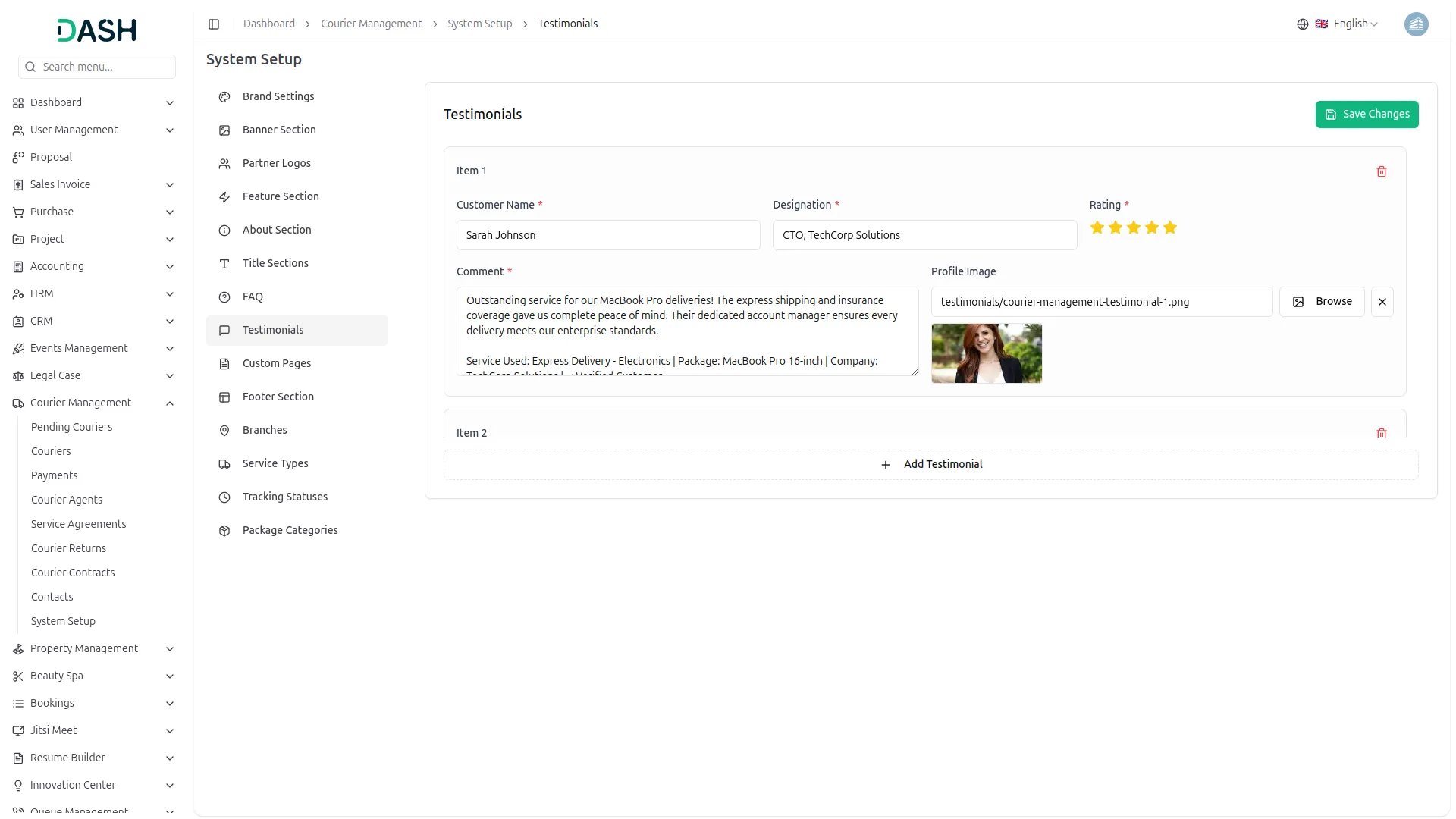
Task: Set rating to fifth star
Action: (x=1169, y=227)
